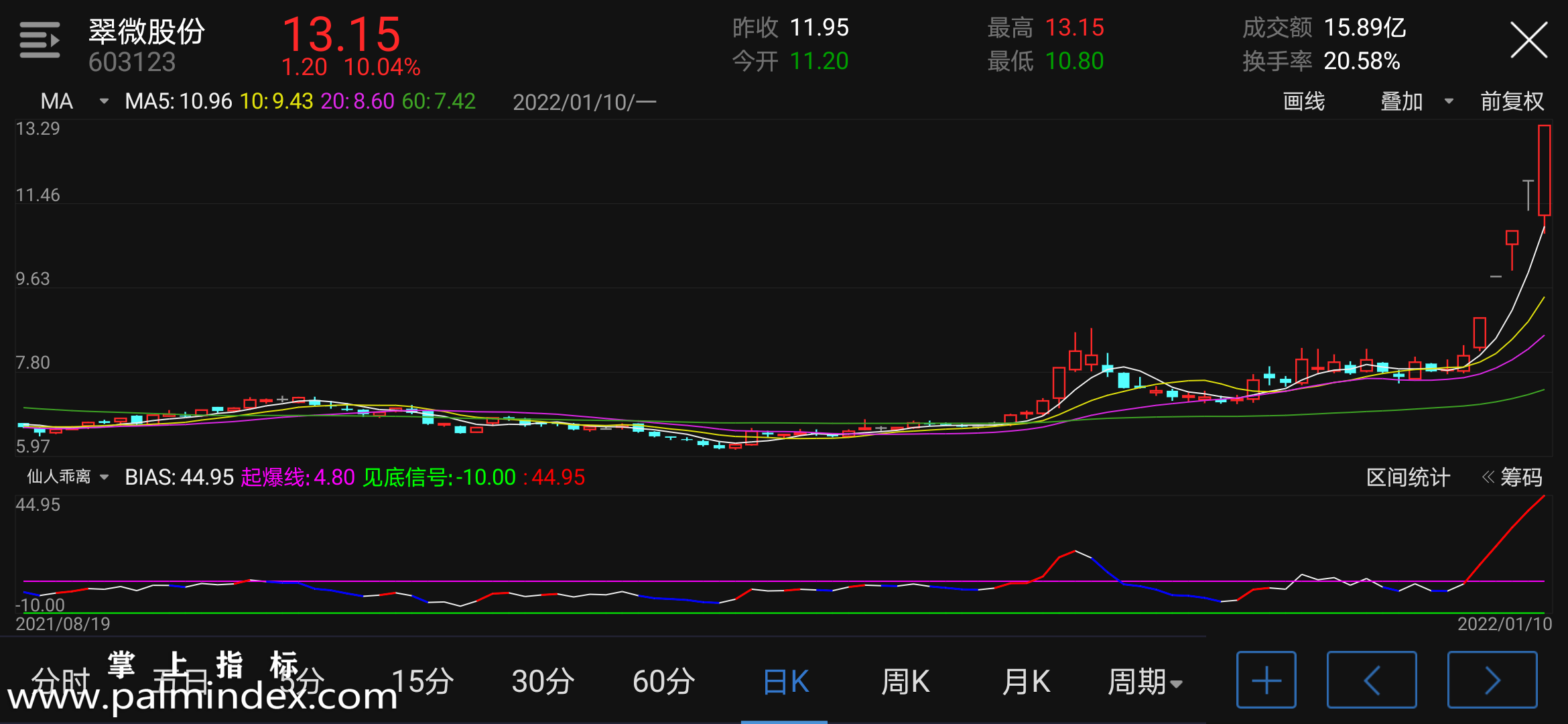The image size is (1568, 724).
Task: Open the hamburger menu icon
Action: point(40,40)
